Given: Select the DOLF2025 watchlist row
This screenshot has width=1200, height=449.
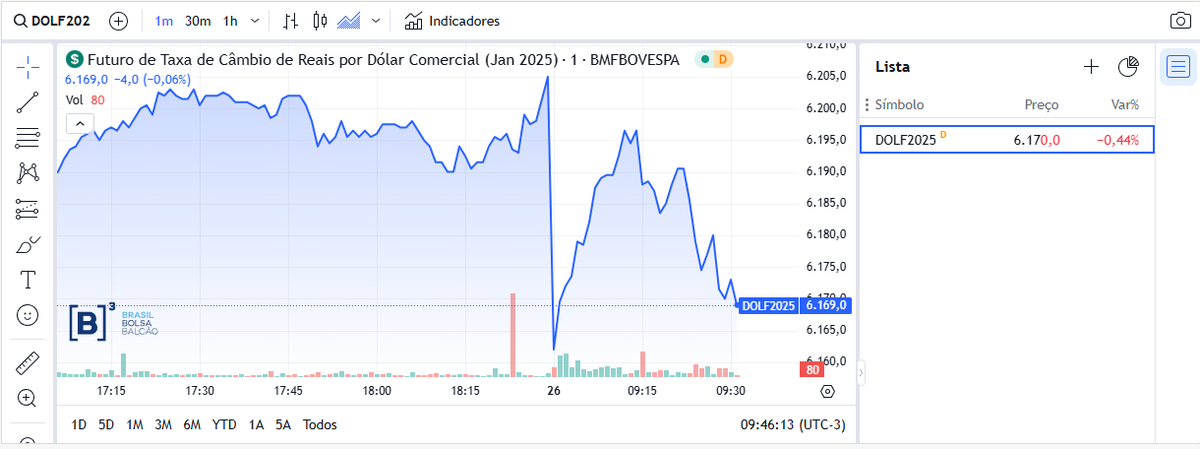Looking at the screenshot, I should tap(1007, 140).
